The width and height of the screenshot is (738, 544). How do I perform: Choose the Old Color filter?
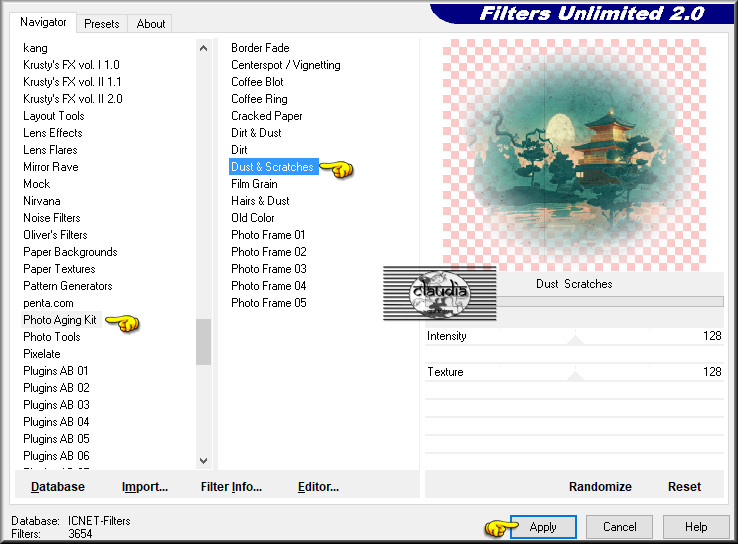pos(252,218)
